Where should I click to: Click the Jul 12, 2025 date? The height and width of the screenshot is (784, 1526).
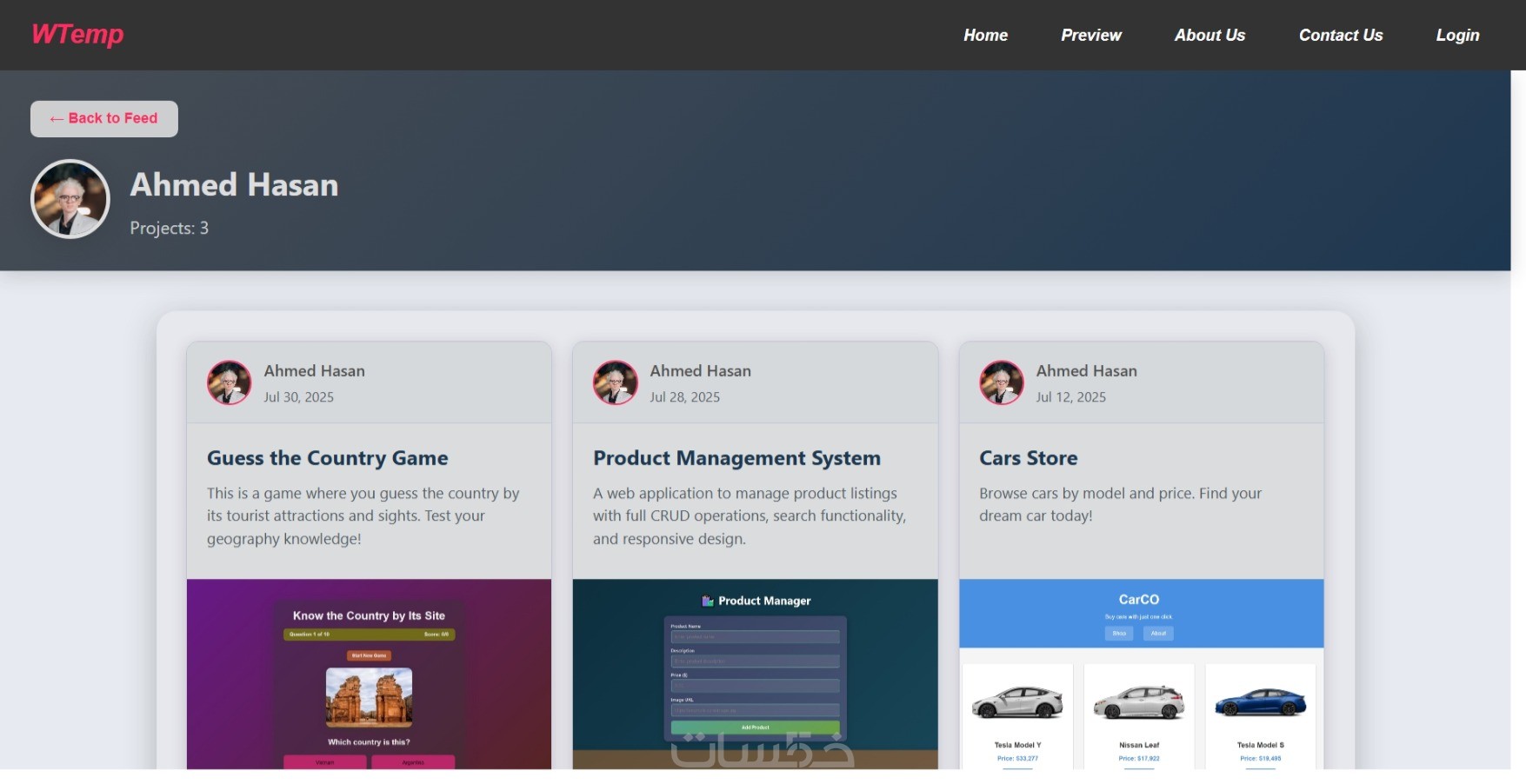[1070, 396]
